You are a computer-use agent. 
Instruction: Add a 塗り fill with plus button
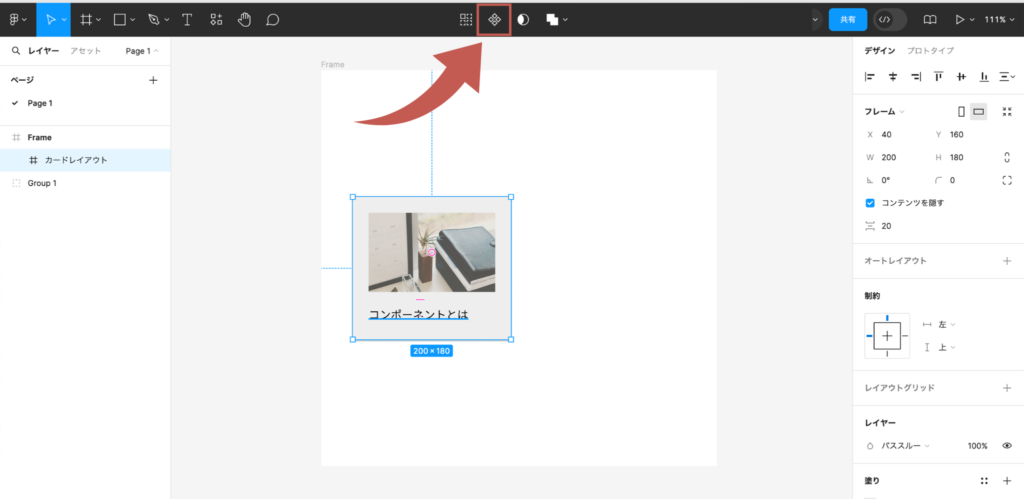pyautogui.click(x=1006, y=481)
